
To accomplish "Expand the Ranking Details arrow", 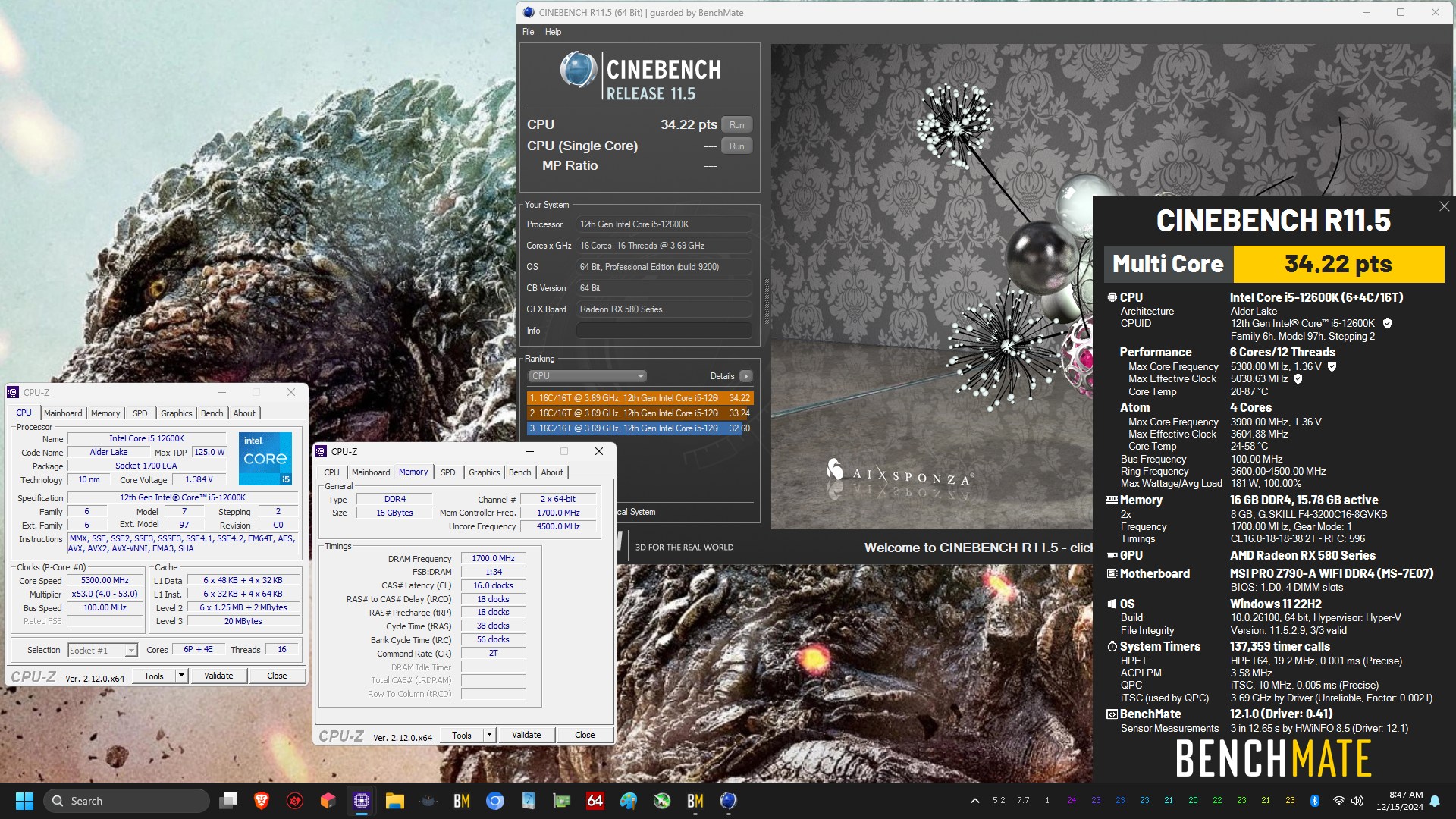I will [x=746, y=376].
